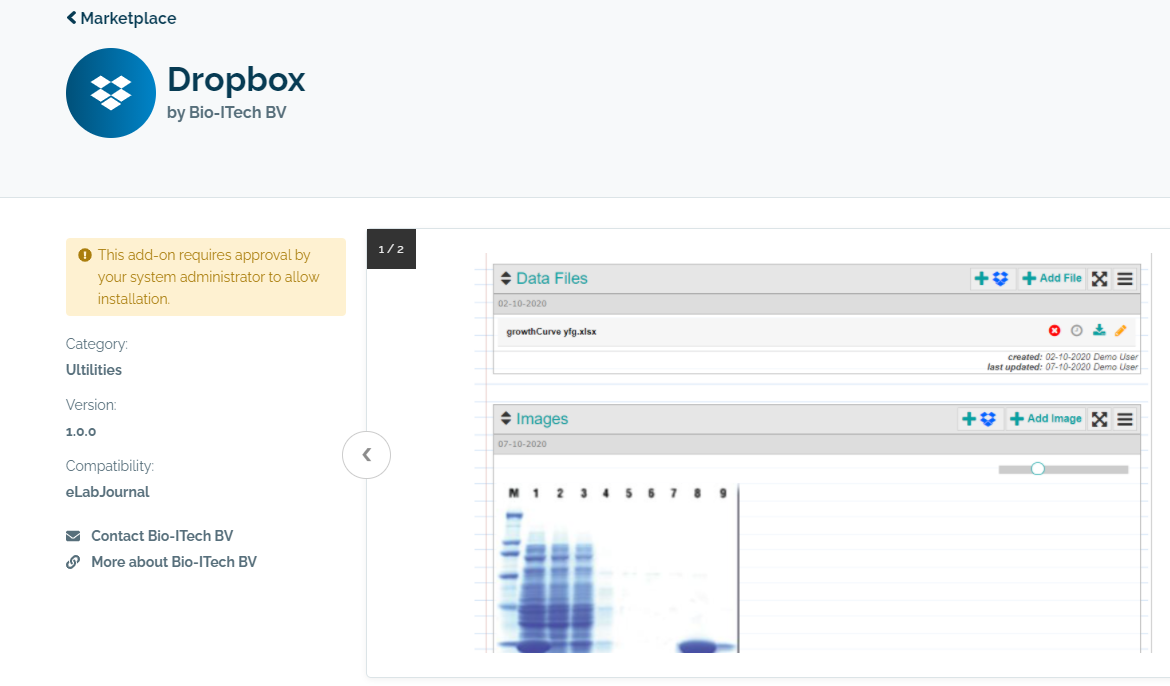This screenshot has height=686, width=1170.
Task: Go to previous screenshot with left arrow
Action: pos(366,455)
